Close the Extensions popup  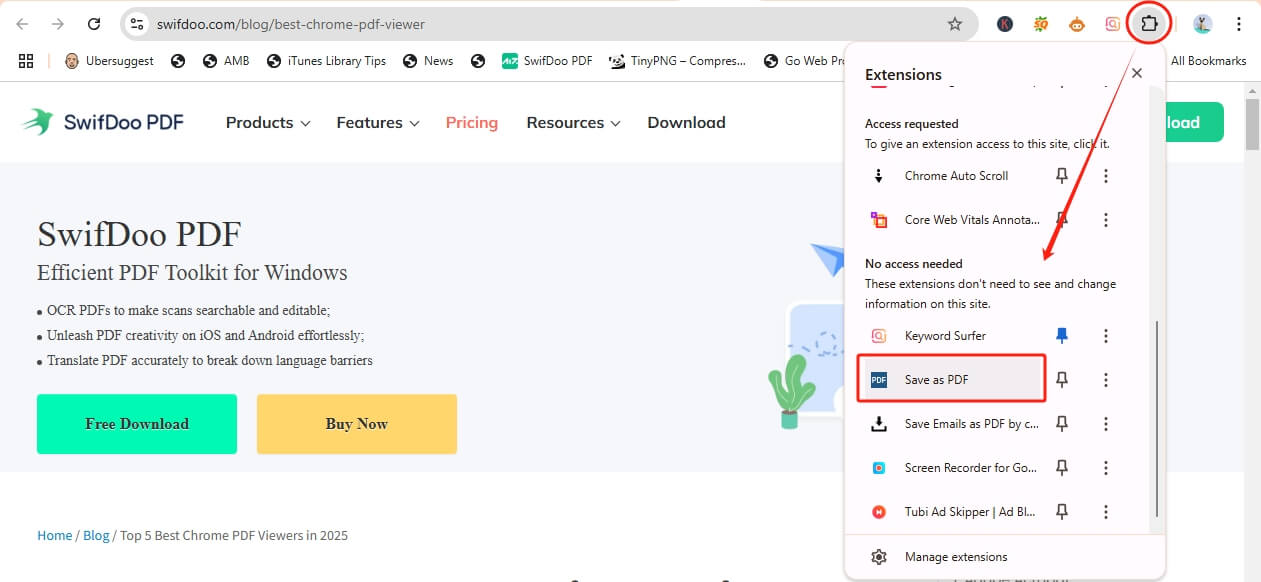1136,73
